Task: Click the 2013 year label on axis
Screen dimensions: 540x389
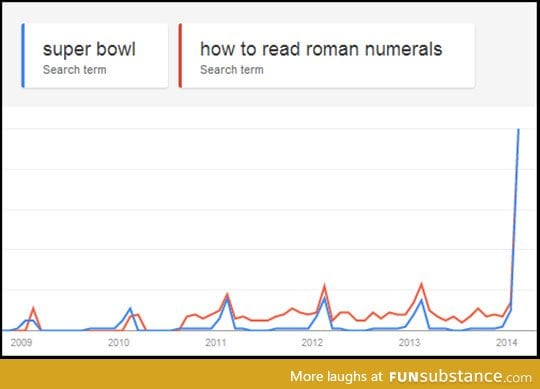Action: [x=409, y=343]
